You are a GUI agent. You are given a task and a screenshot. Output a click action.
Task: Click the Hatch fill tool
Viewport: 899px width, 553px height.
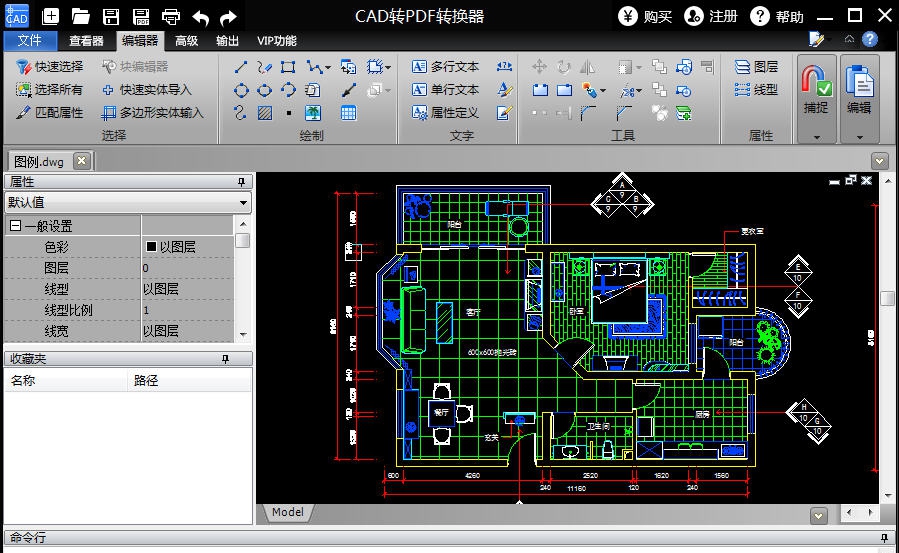pos(265,113)
